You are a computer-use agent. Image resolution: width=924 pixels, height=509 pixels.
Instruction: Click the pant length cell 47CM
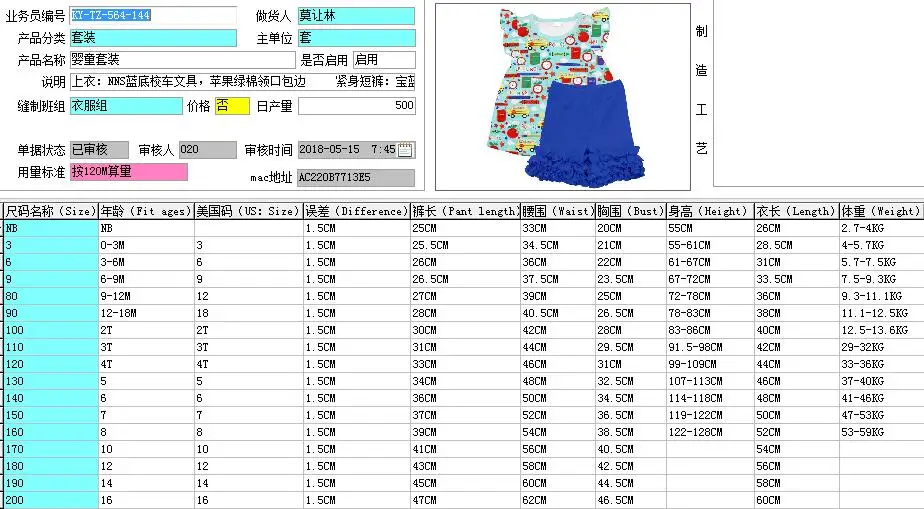[x=465, y=501]
